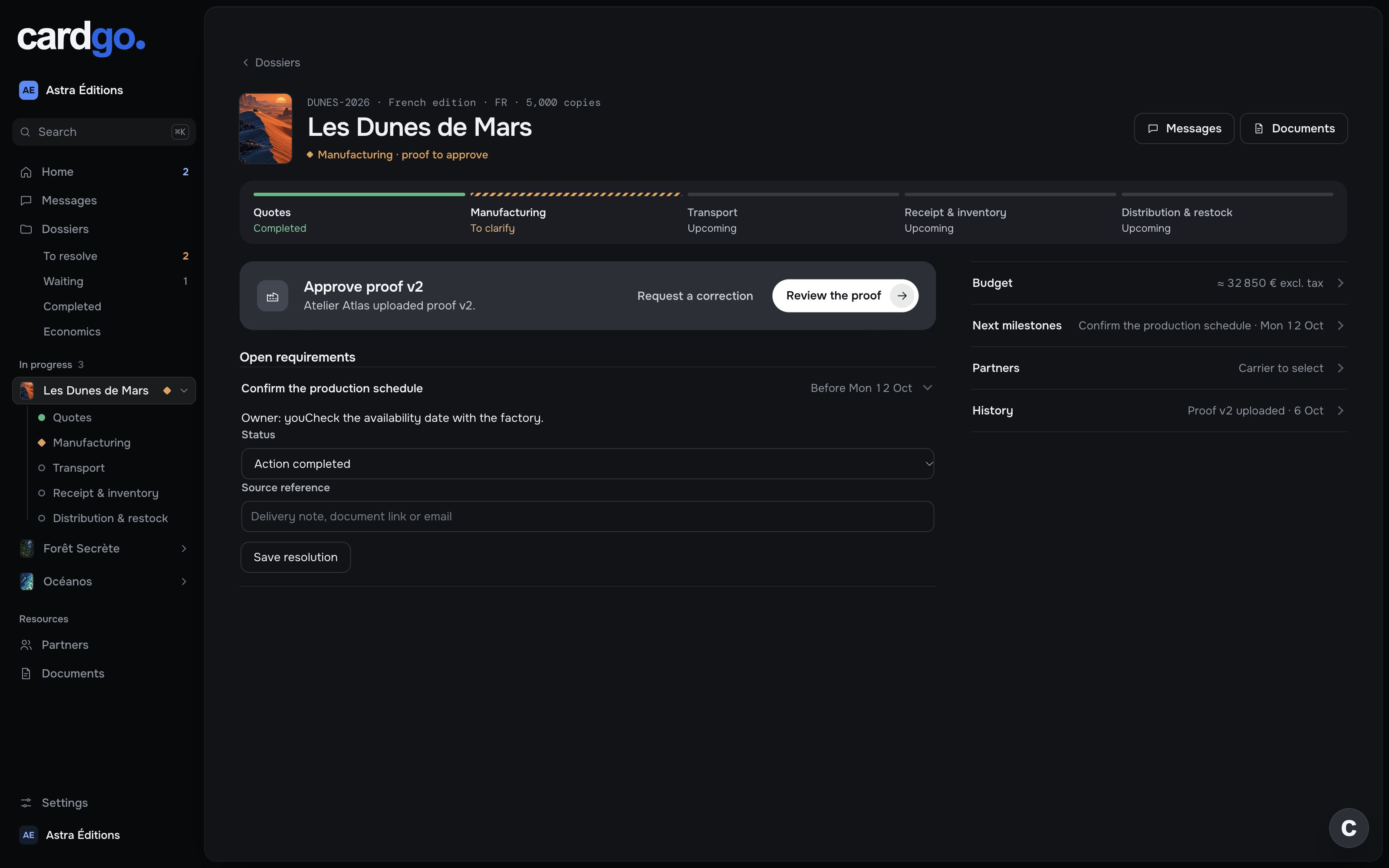Collapse the Confirm the production schedule requirement
The height and width of the screenshot is (868, 1389).
[x=928, y=388]
